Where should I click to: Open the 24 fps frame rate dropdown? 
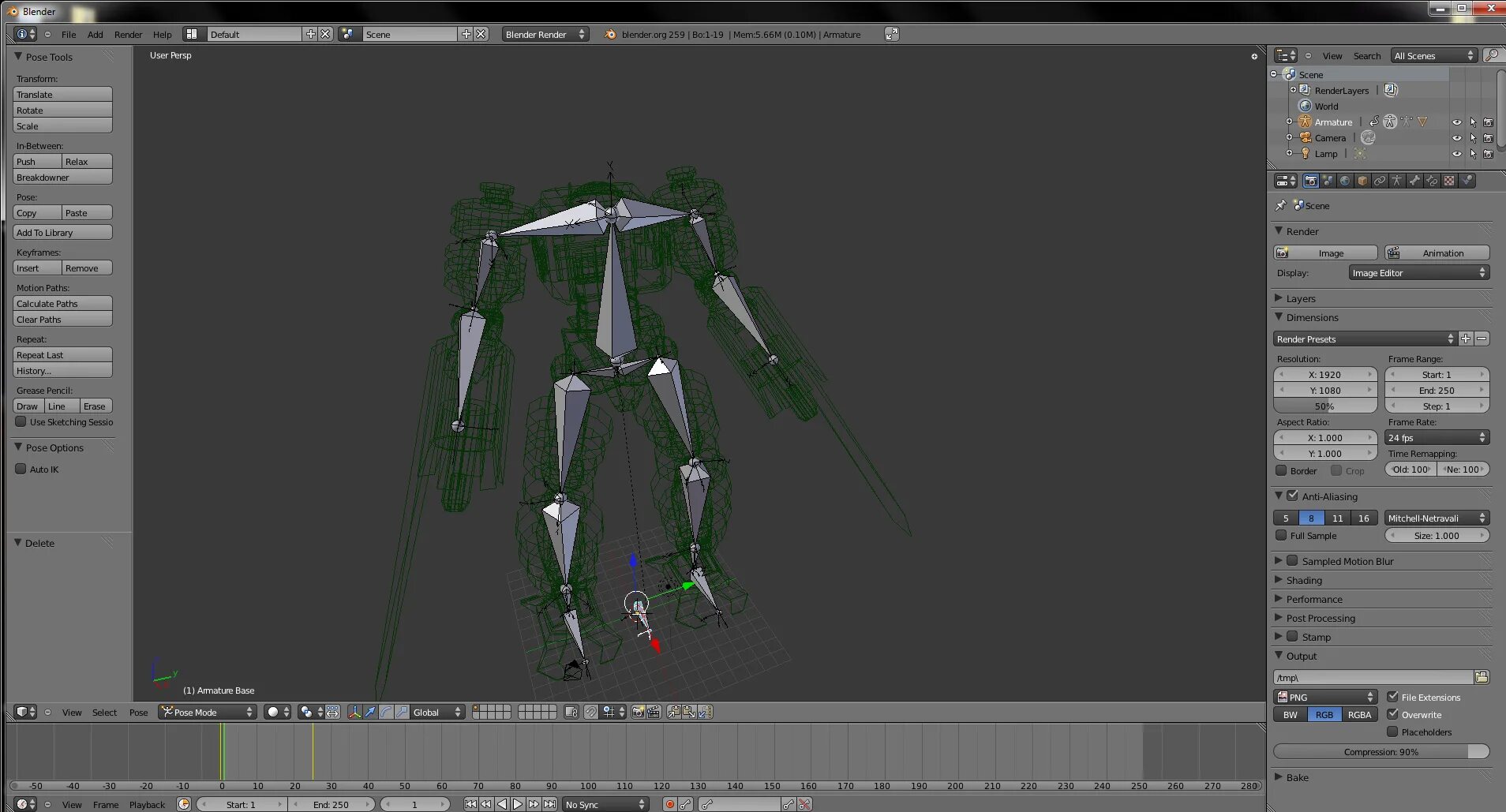pos(1437,437)
